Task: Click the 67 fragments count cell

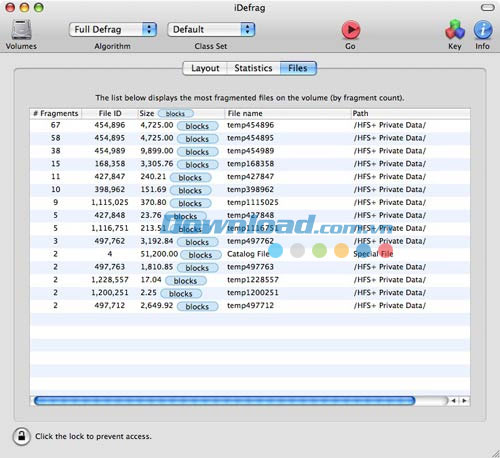Action: pyautogui.click(x=56, y=125)
